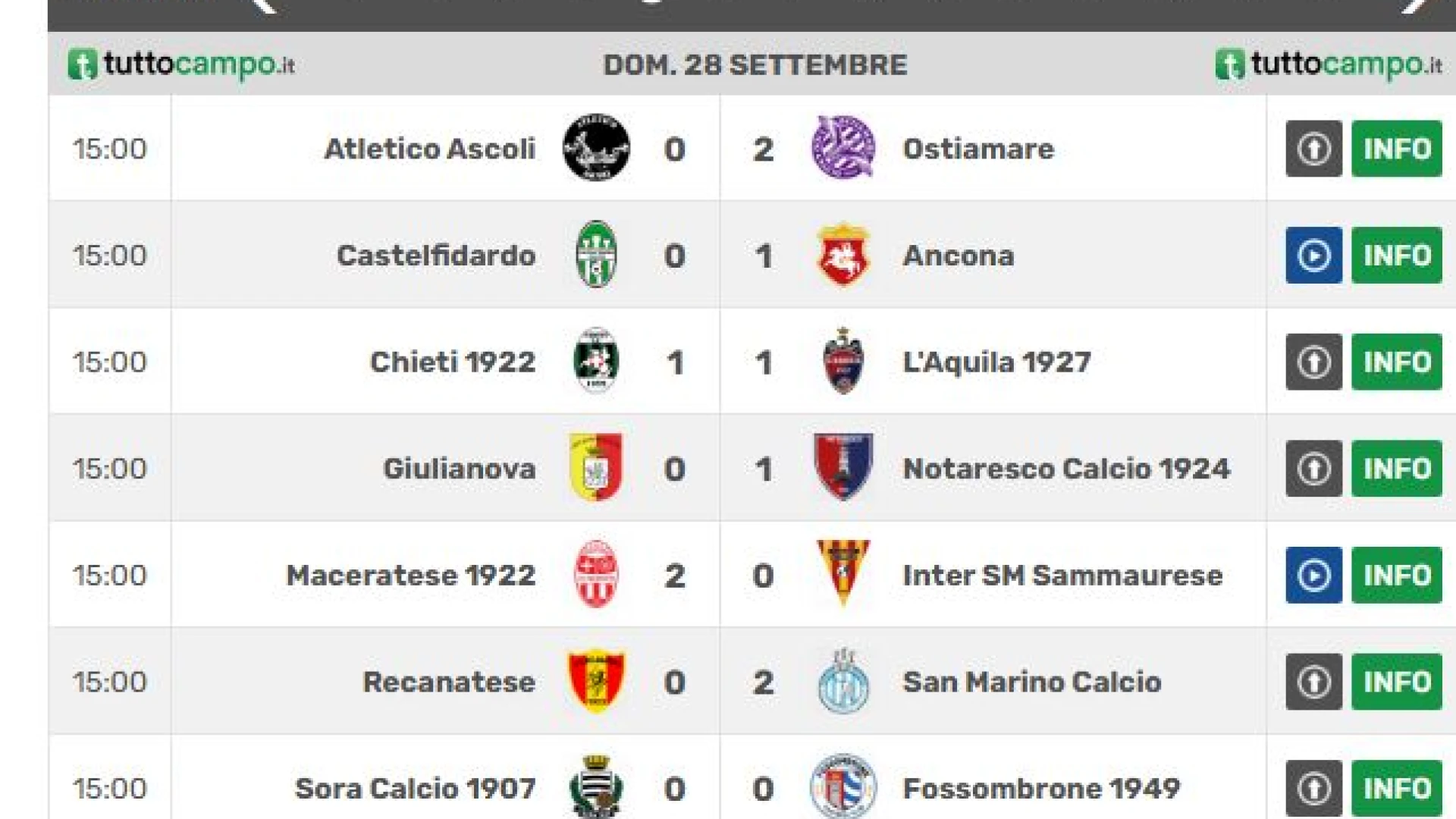
Task: Select the Inter SM Sammaurese pennant logo
Action: [843, 574]
